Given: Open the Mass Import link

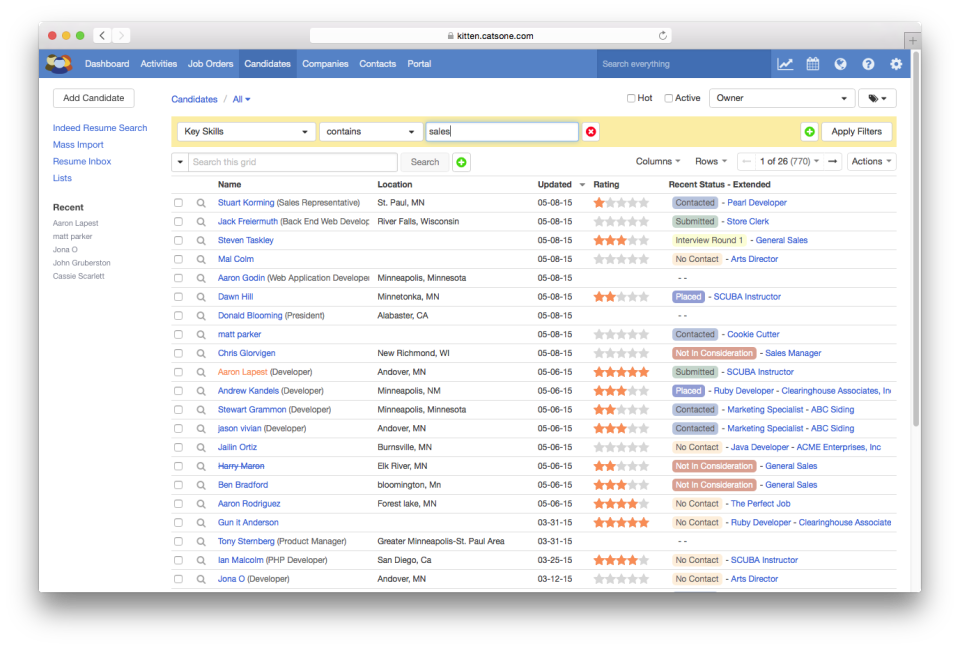Looking at the screenshot, I should pyautogui.click(x=78, y=145).
